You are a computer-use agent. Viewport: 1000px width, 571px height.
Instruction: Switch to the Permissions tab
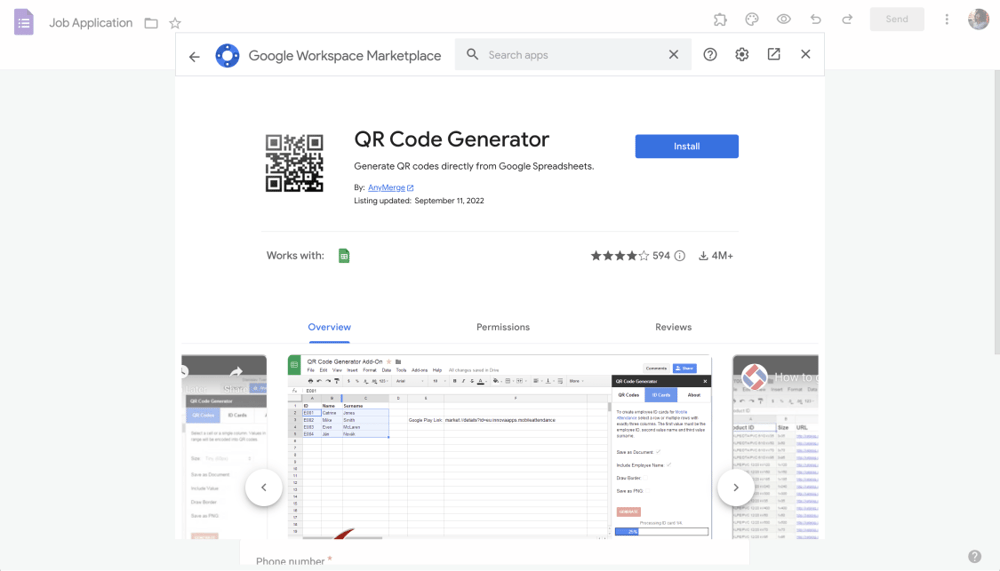pos(503,327)
